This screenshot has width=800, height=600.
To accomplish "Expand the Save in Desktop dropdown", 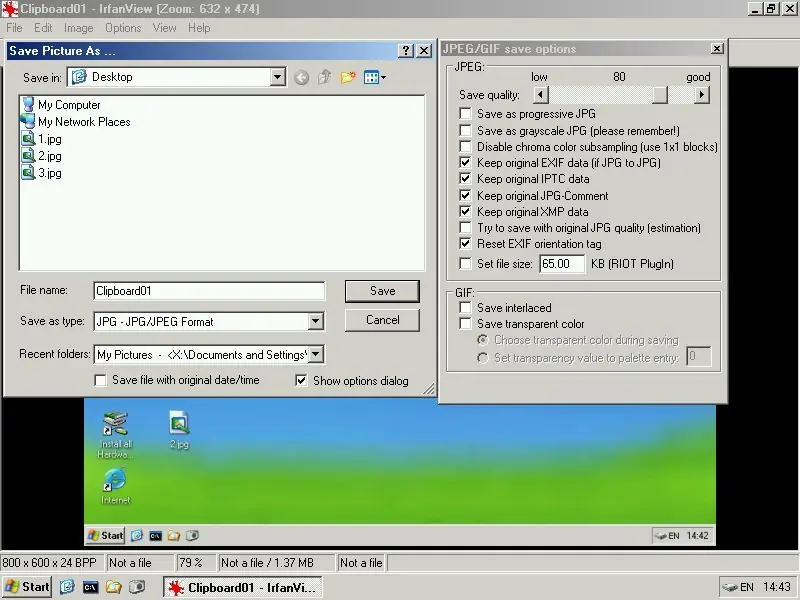I will click(278, 77).
